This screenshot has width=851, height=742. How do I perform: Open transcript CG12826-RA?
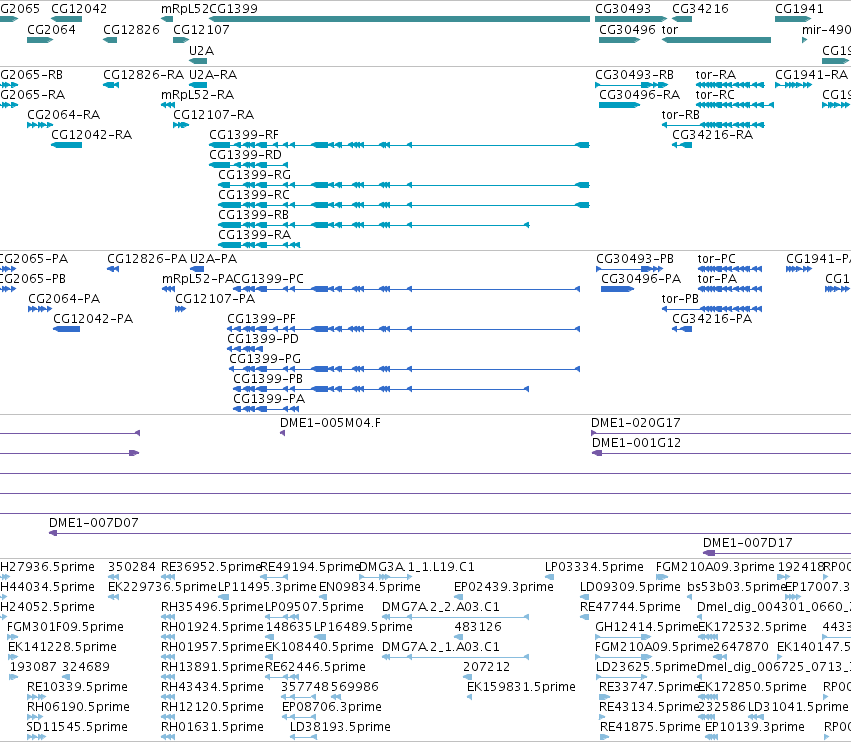click(144, 74)
